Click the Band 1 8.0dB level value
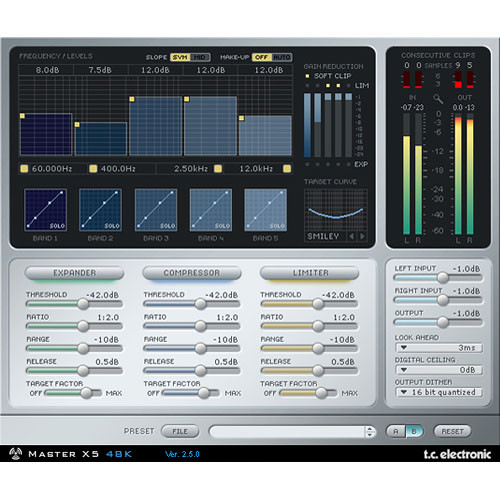The image size is (500, 500). click(x=48, y=70)
